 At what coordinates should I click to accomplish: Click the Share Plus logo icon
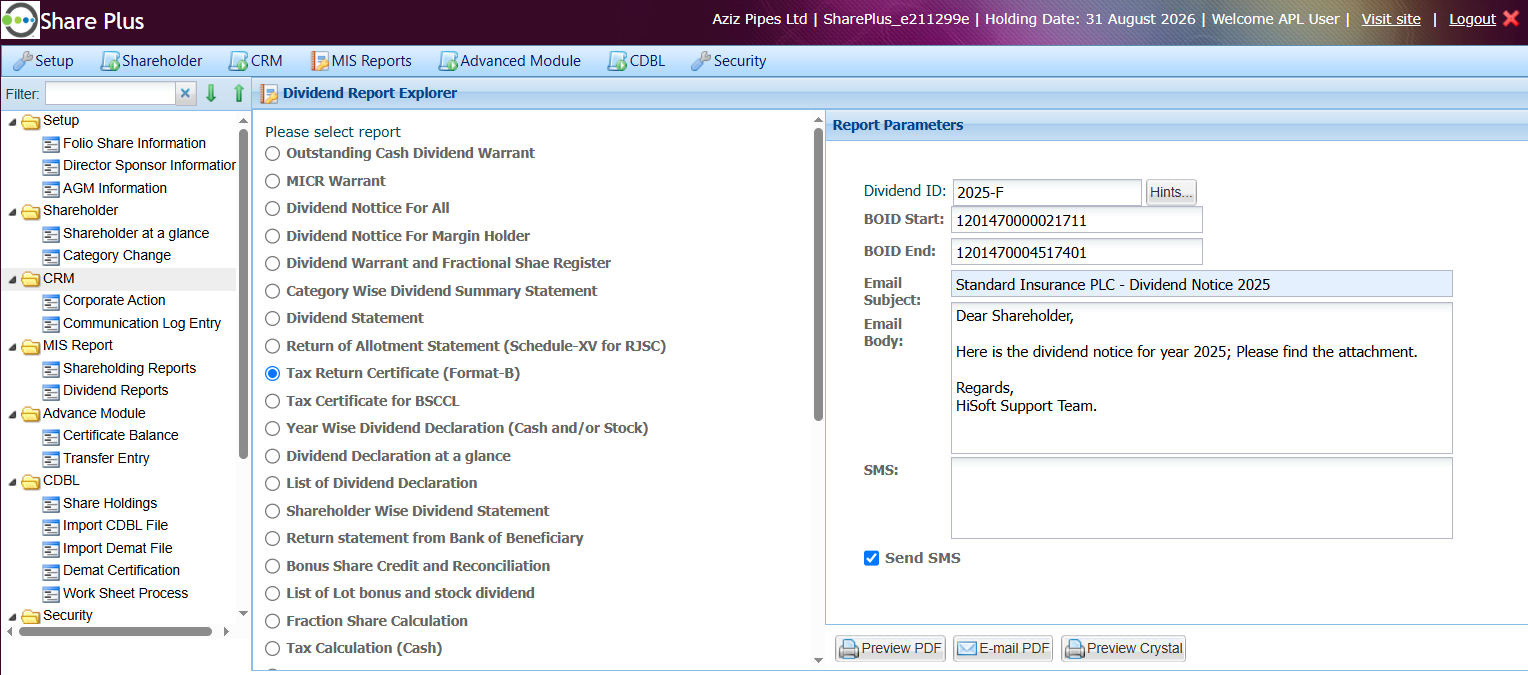[20, 20]
